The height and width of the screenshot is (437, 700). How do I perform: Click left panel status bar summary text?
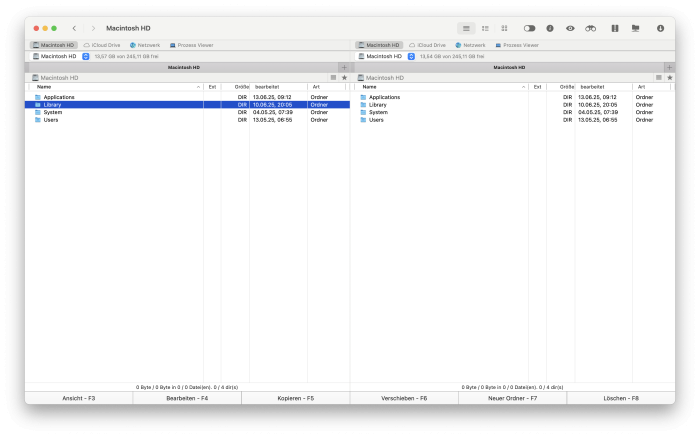coord(187,387)
